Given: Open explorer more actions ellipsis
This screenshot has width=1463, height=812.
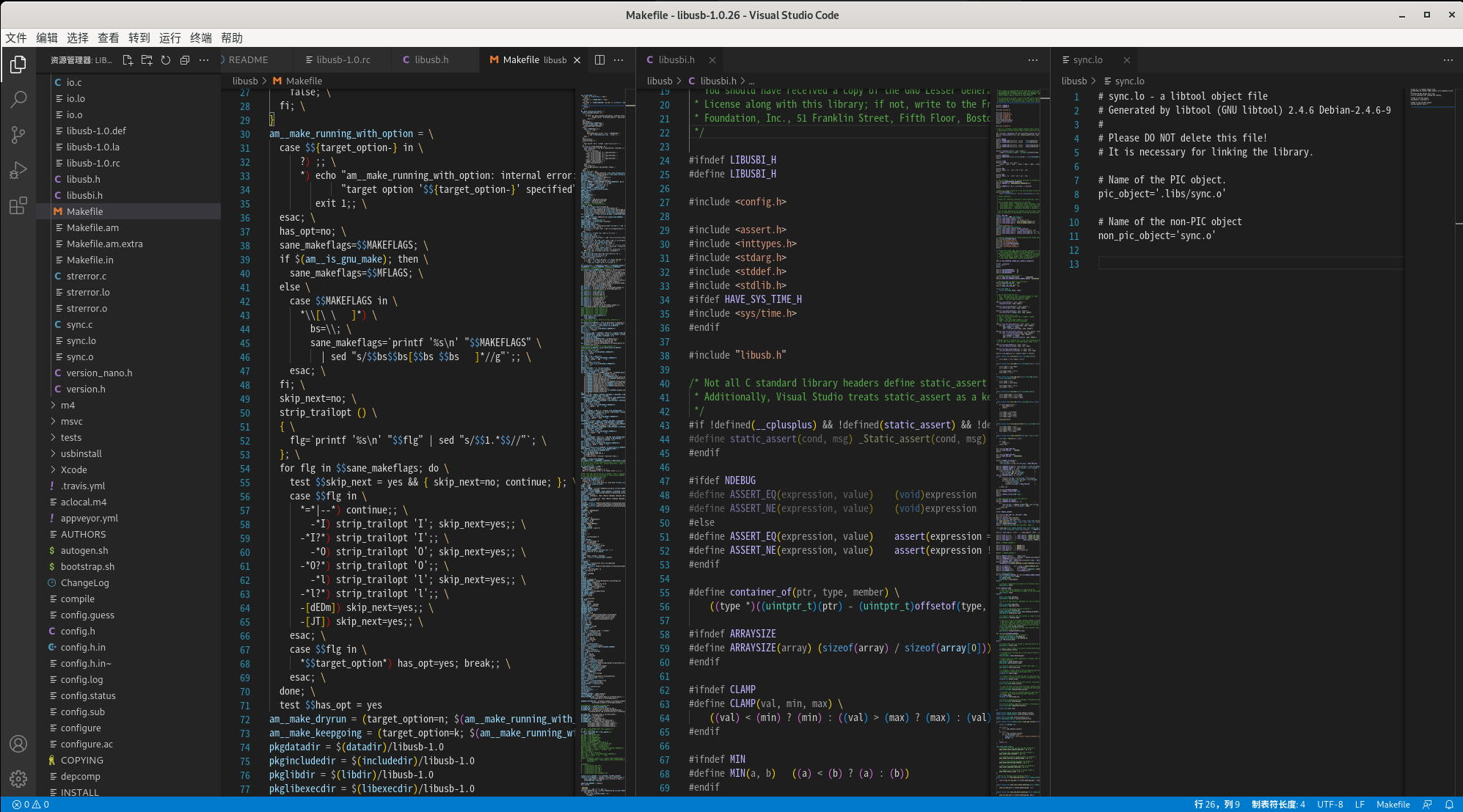Looking at the screenshot, I should tap(204, 60).
